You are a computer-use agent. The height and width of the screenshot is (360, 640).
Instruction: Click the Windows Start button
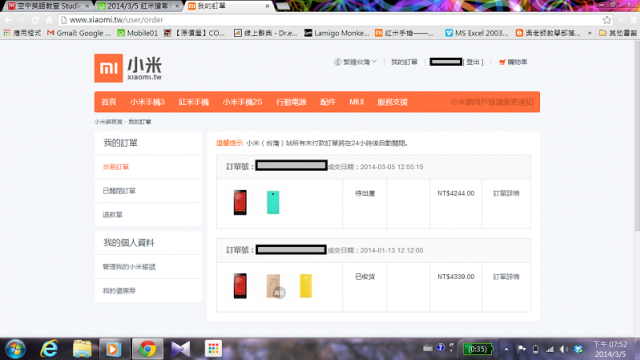15,349
